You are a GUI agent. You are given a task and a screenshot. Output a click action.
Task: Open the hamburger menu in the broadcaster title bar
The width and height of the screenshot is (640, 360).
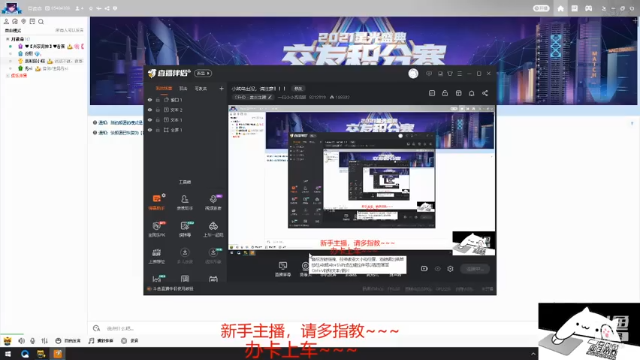tap(460, 73)
